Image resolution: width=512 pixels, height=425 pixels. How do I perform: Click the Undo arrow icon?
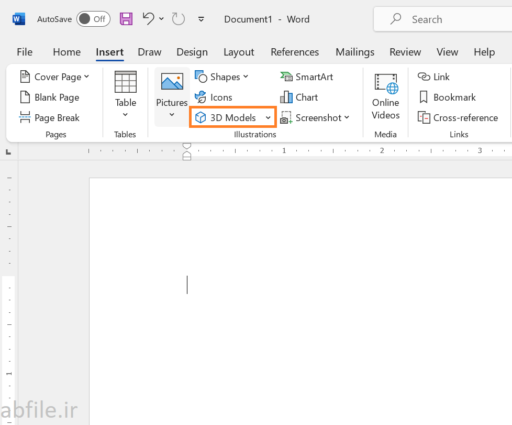pos(148,19)
